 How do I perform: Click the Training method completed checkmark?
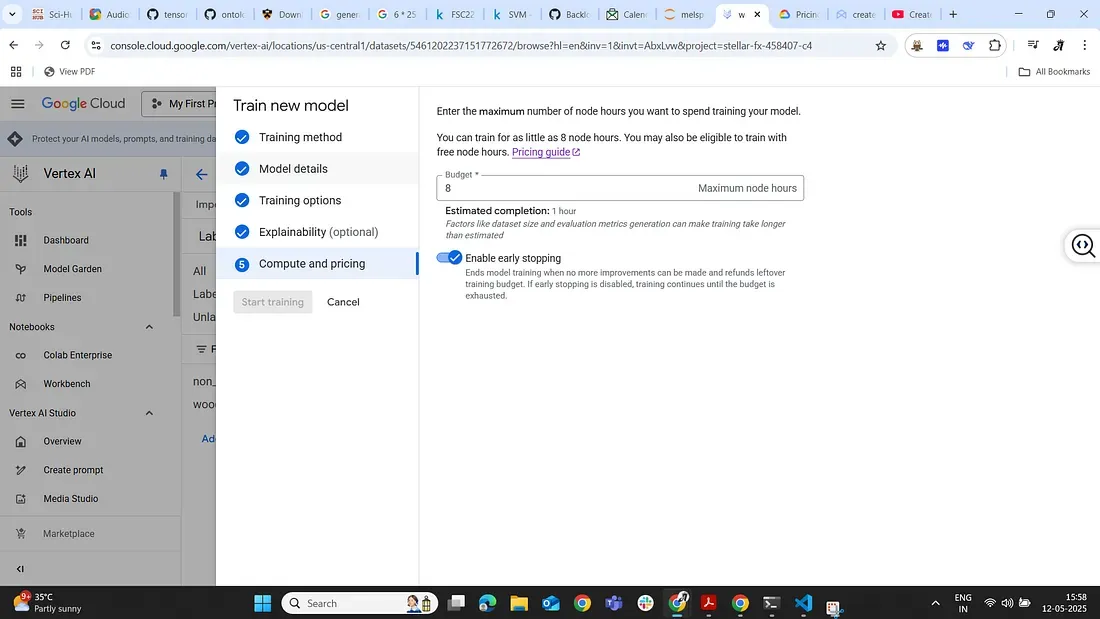click(x=241, y=137)
